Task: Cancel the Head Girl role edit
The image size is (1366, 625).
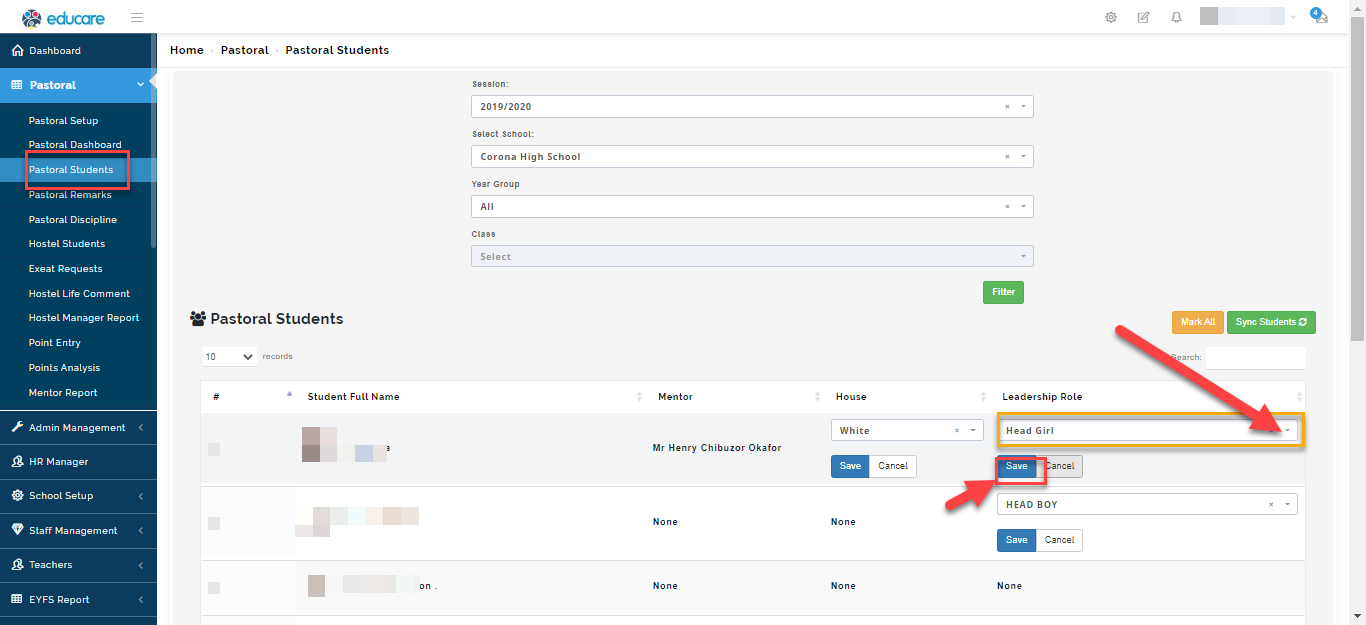Action: (x=1060, y=466)
